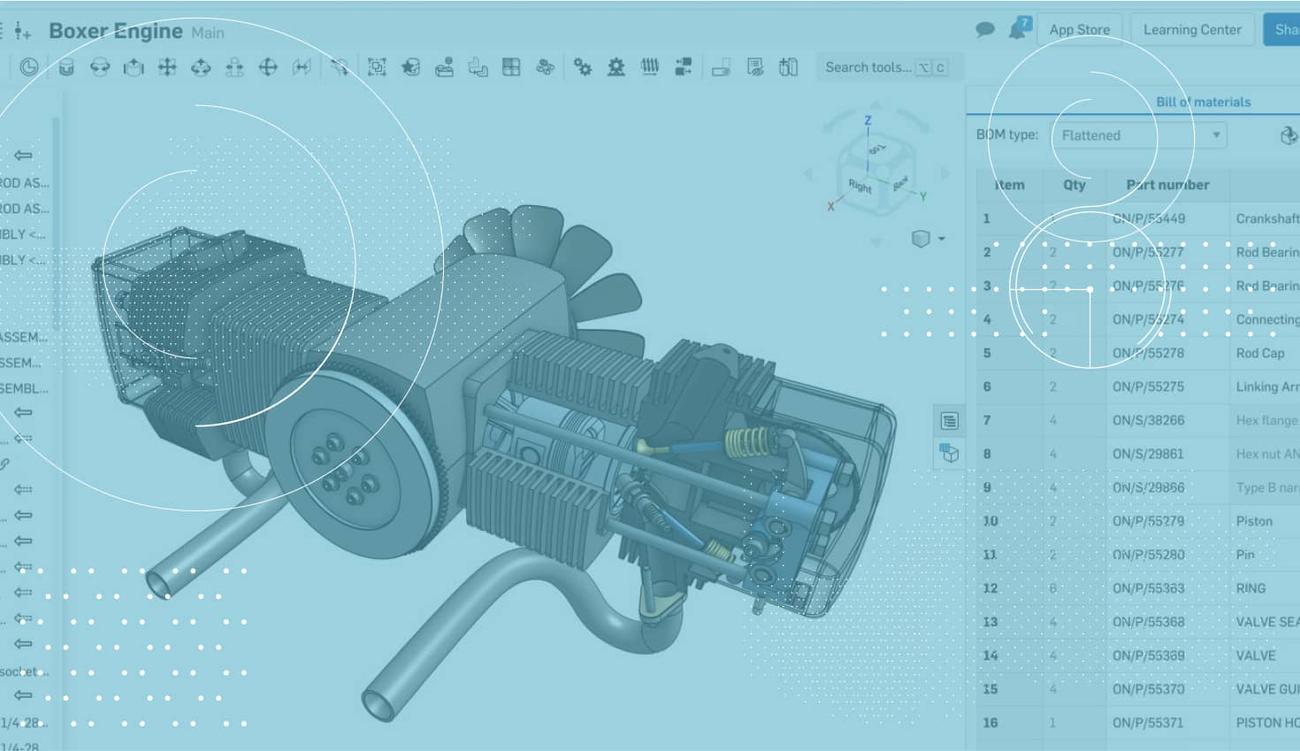This screenshot has width=1300, height=751.
Task: Click the assembly display icon below the flyout
Action: point(950,452)
